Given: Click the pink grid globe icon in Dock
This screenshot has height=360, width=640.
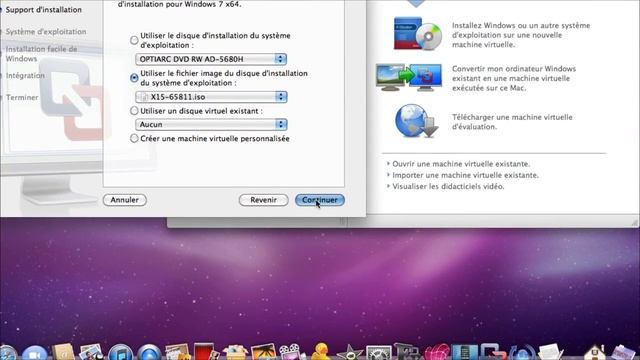Looking at the screenshot, I should pos(437,352).
